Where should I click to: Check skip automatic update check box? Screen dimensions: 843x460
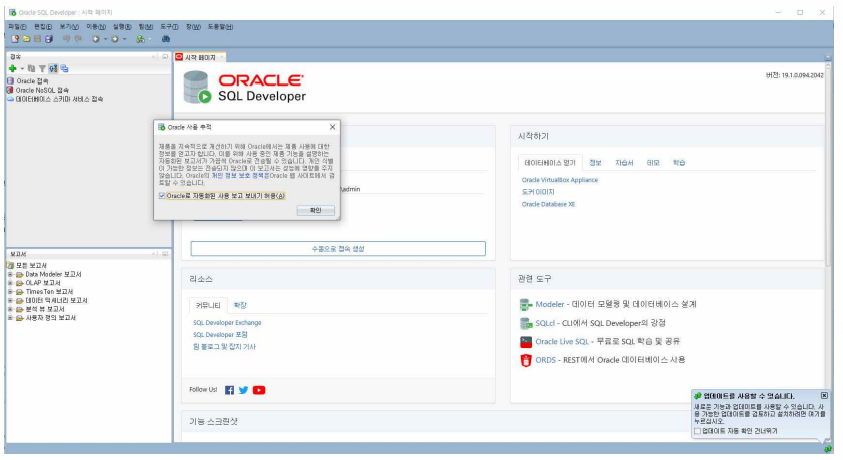click(x=697, y=431)
